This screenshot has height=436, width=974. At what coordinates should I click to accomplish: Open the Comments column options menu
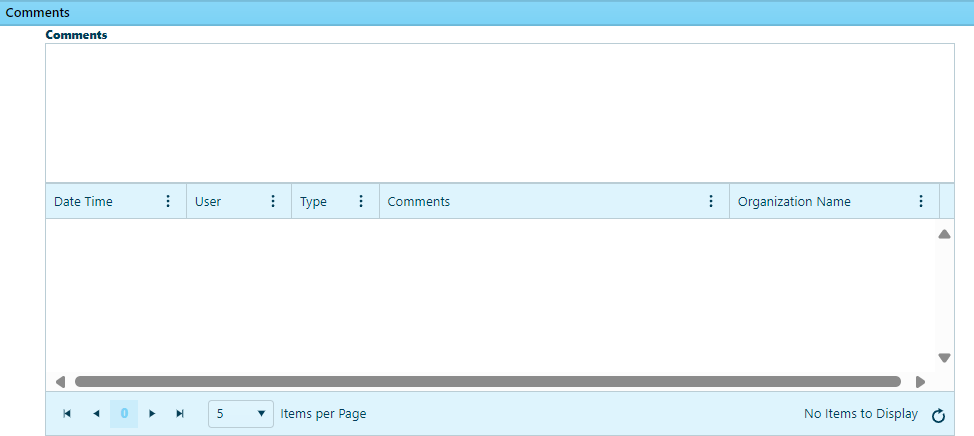coord(711,201)
